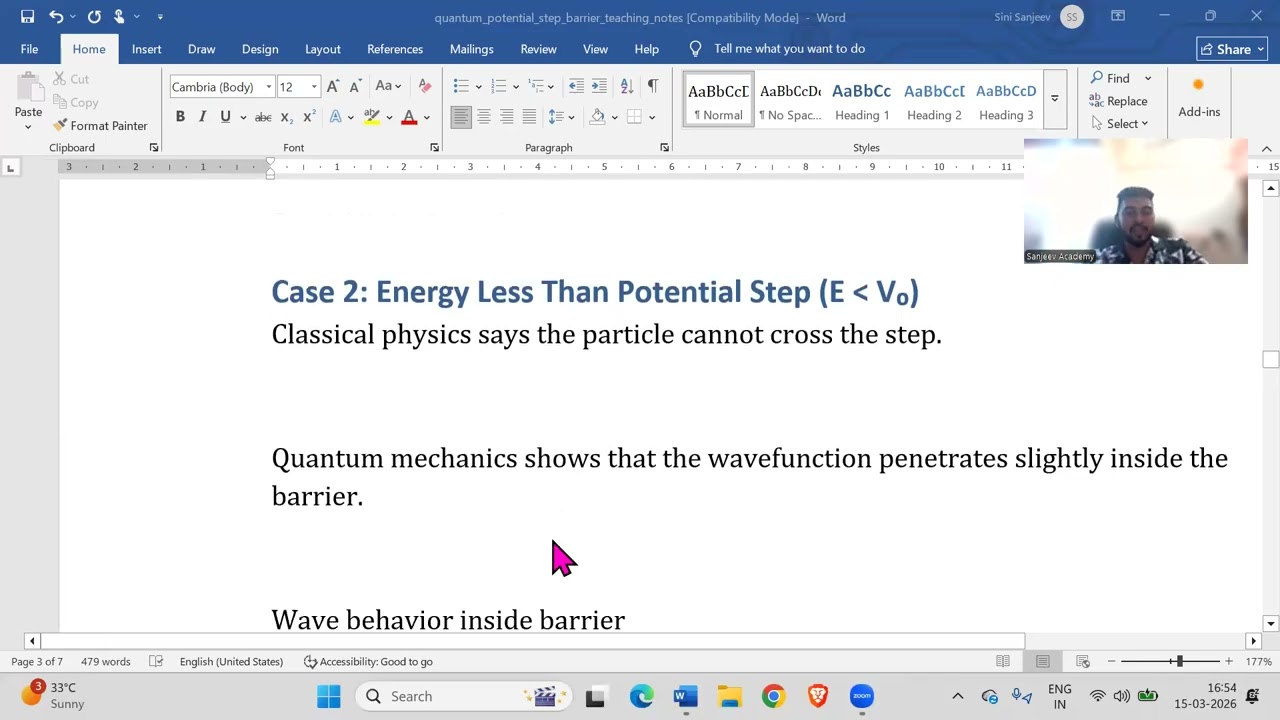Switch to the Insert tab
The image size is (1280, 720).
point(146,49)
